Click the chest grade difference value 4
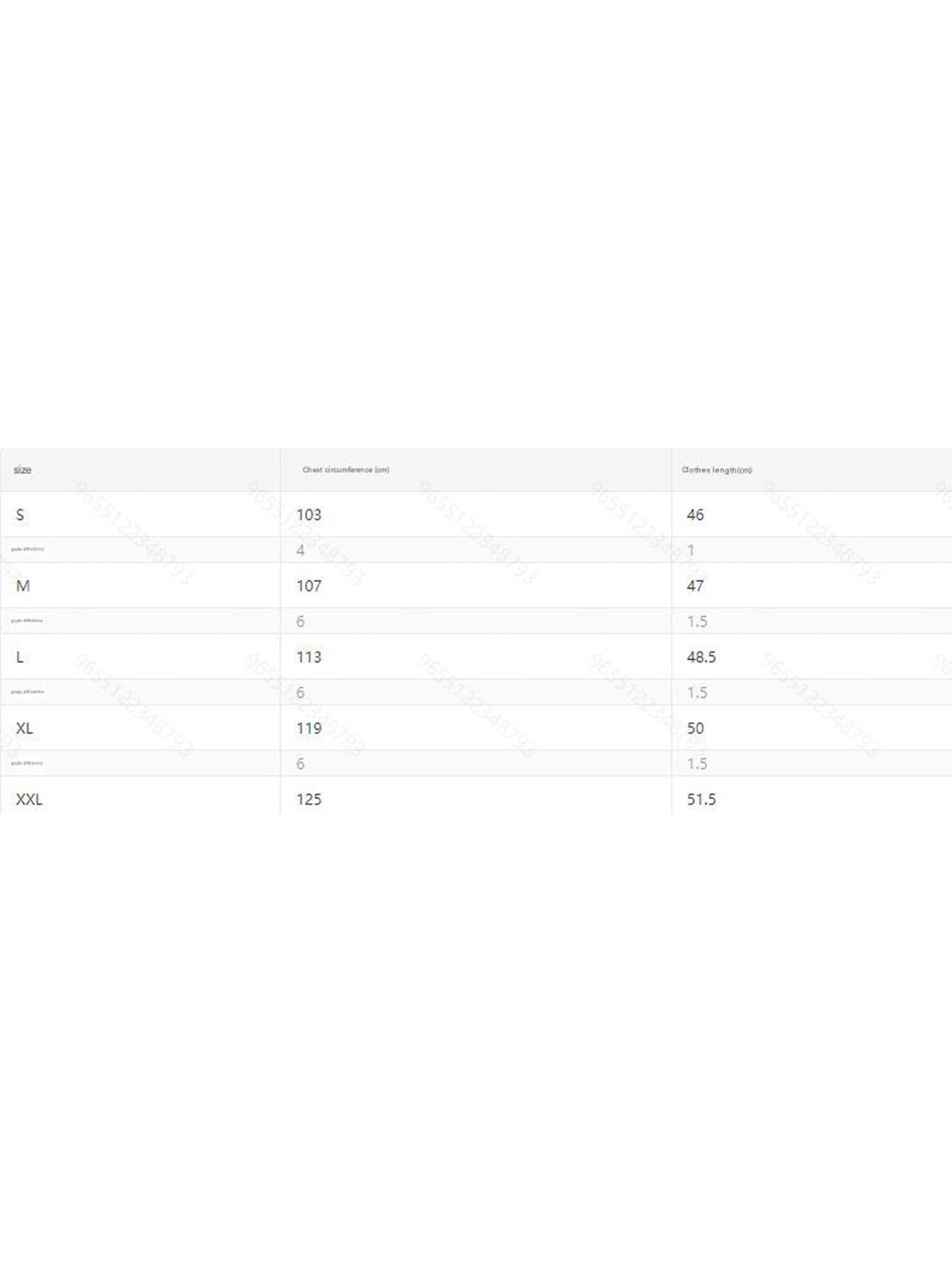Screen dimensions: 952x1263 300,550
